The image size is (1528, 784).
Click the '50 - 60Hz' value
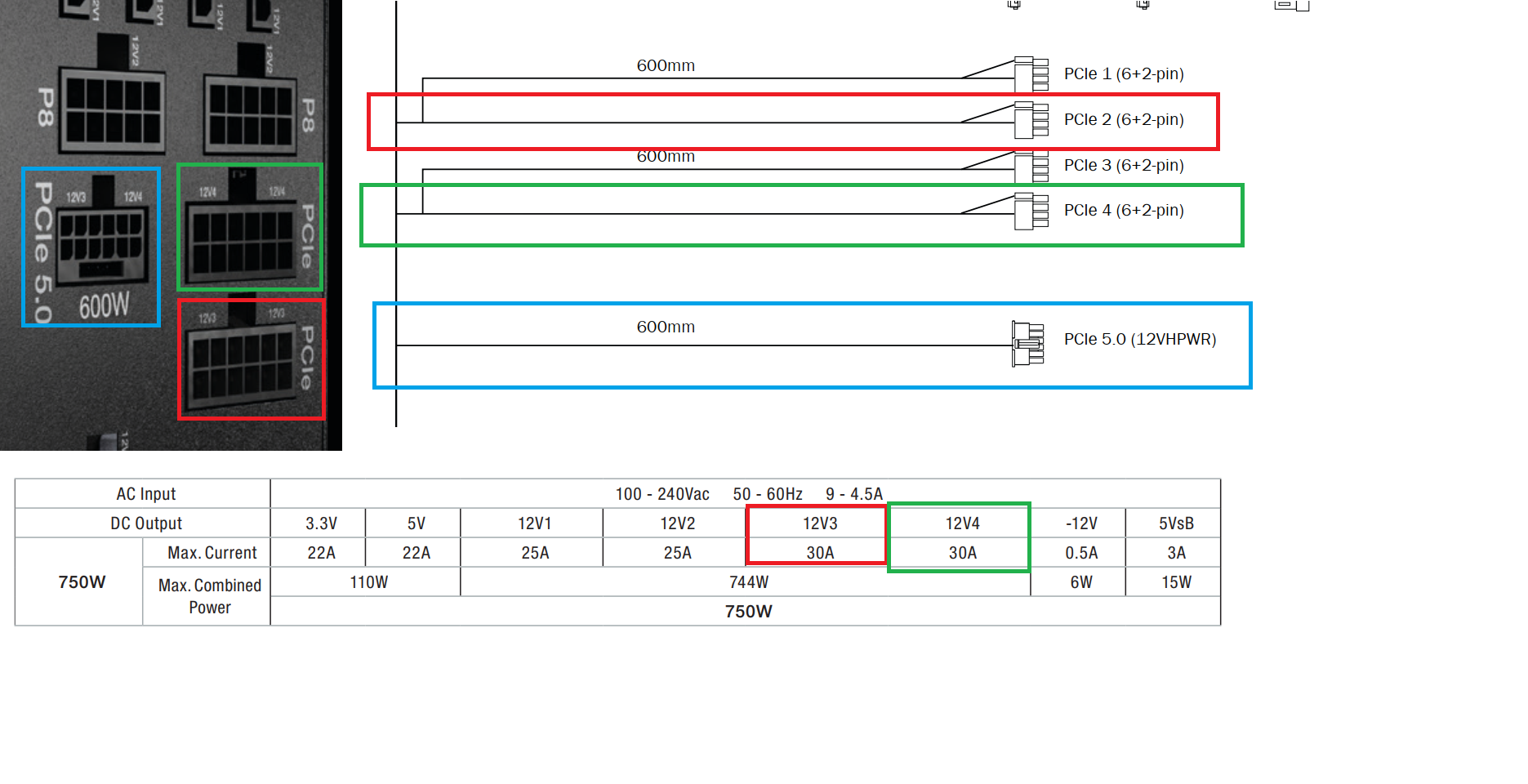[x=768, y=494]
